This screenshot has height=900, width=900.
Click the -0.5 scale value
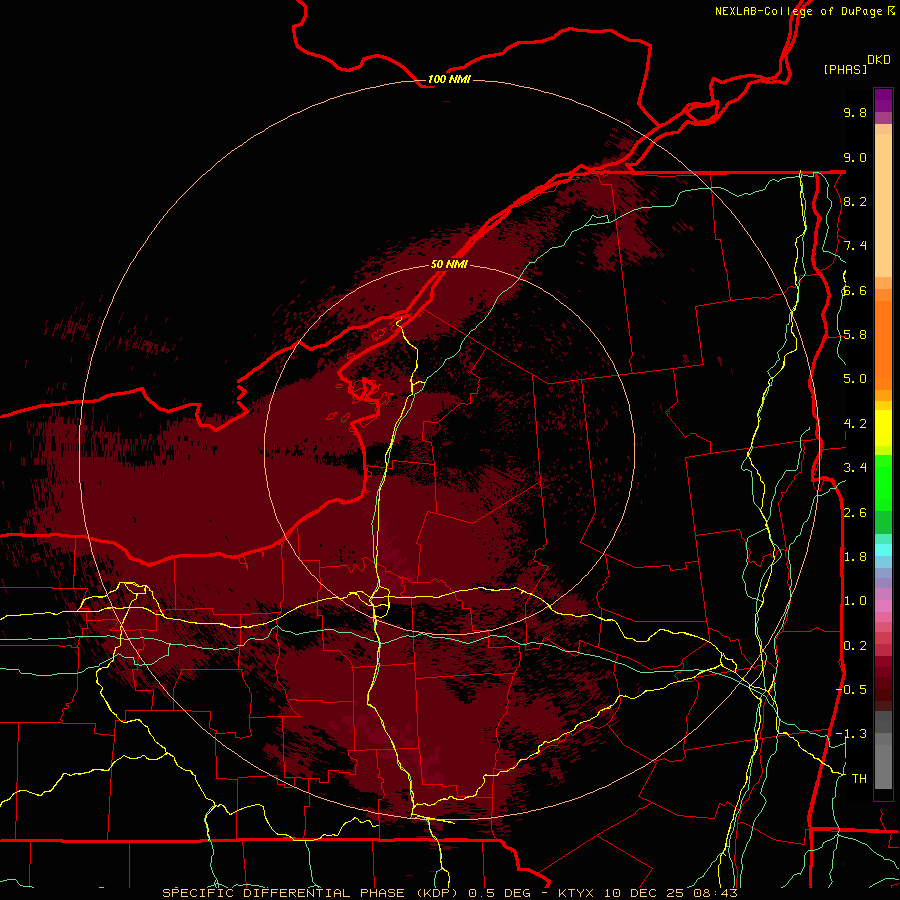click(851, 690)
